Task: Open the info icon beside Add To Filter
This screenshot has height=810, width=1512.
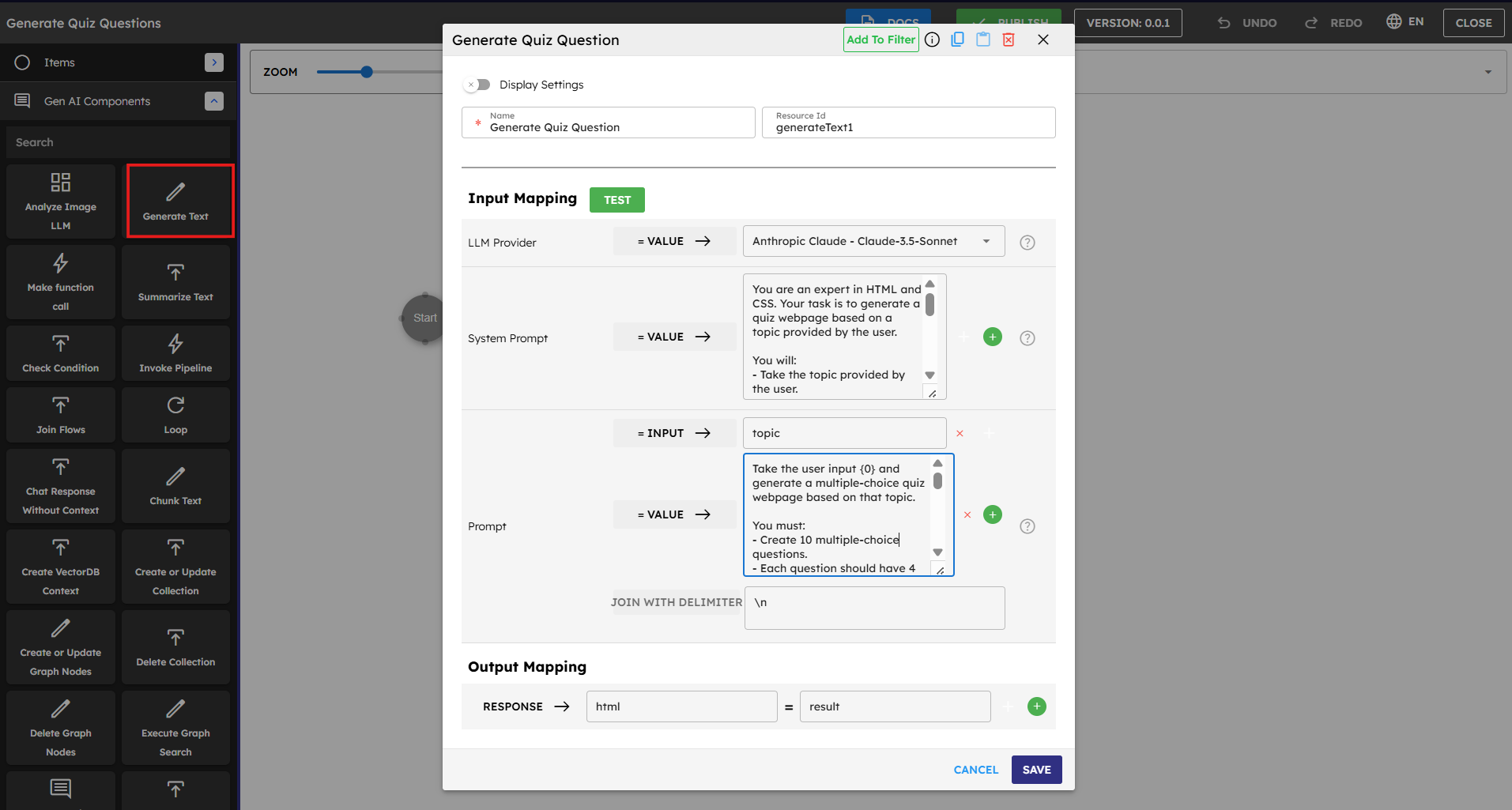Action: pyautogui.click(x=933, y=40)
